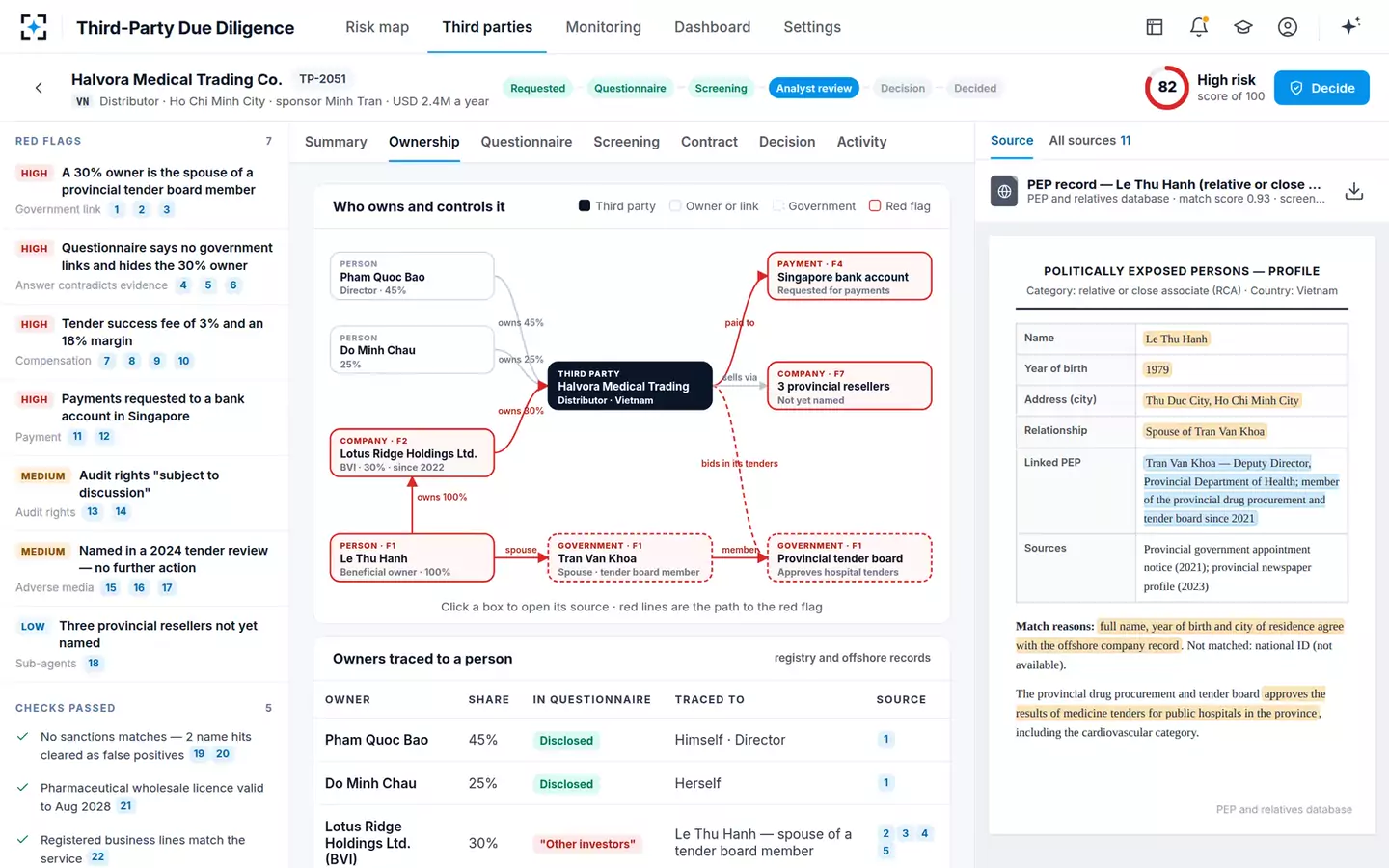Open the Lotus Ridge Holdings Ltd. node
Screen dimensions: 1389x868
pyautogui.click(x=412, y=453)
